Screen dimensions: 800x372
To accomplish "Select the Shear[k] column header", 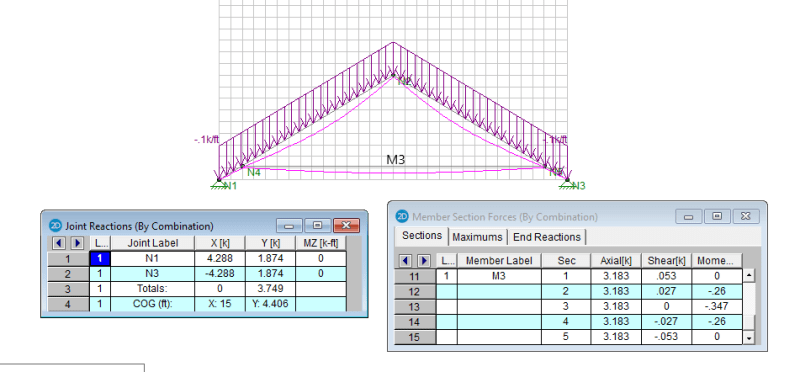I will (666, 261).
